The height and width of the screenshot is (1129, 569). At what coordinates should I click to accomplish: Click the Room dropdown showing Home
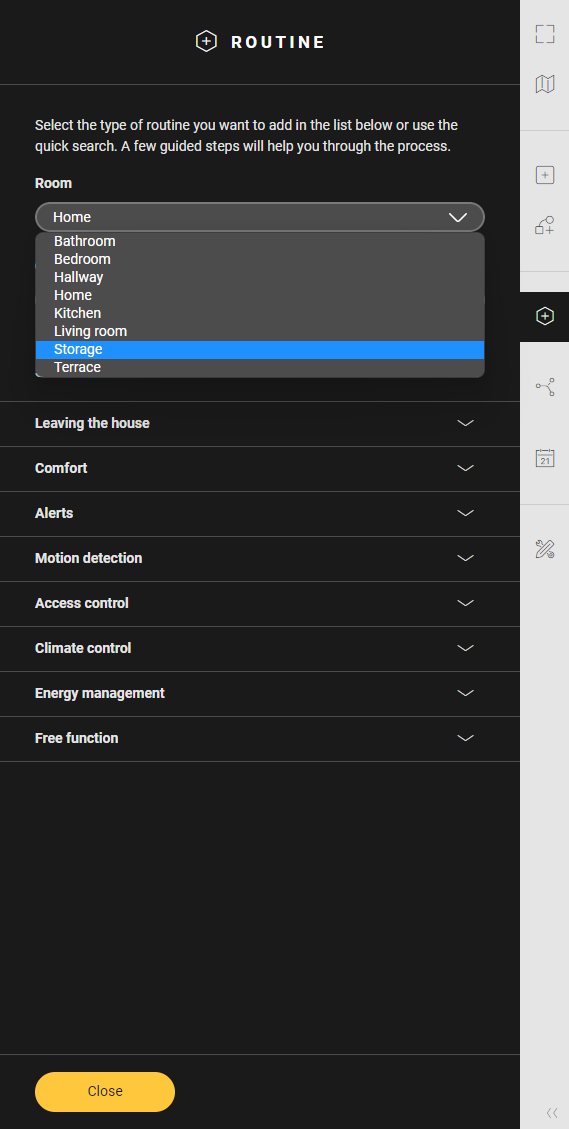click(260, 217)
